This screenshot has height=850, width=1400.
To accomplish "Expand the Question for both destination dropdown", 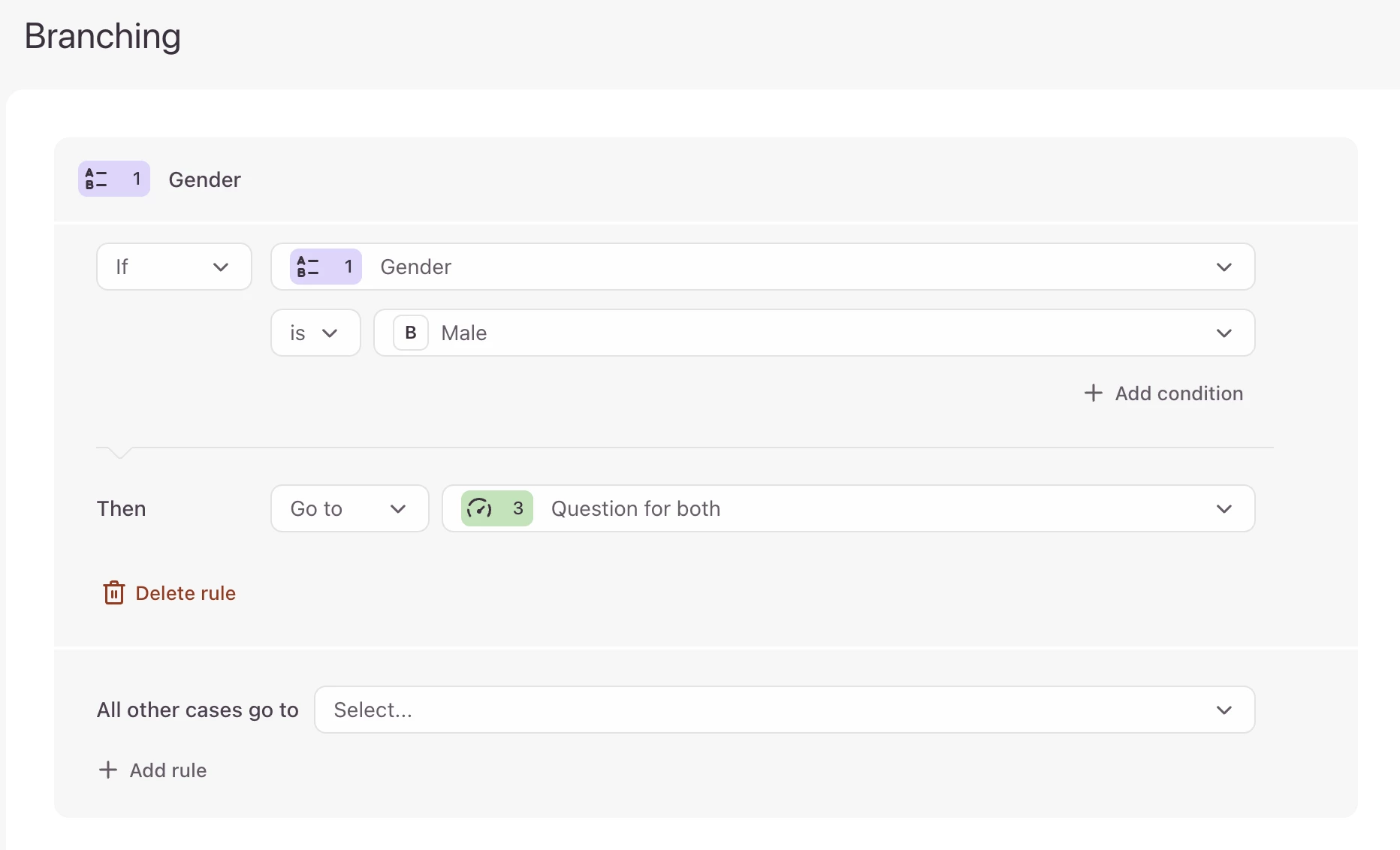I will (x=848, y=508).
